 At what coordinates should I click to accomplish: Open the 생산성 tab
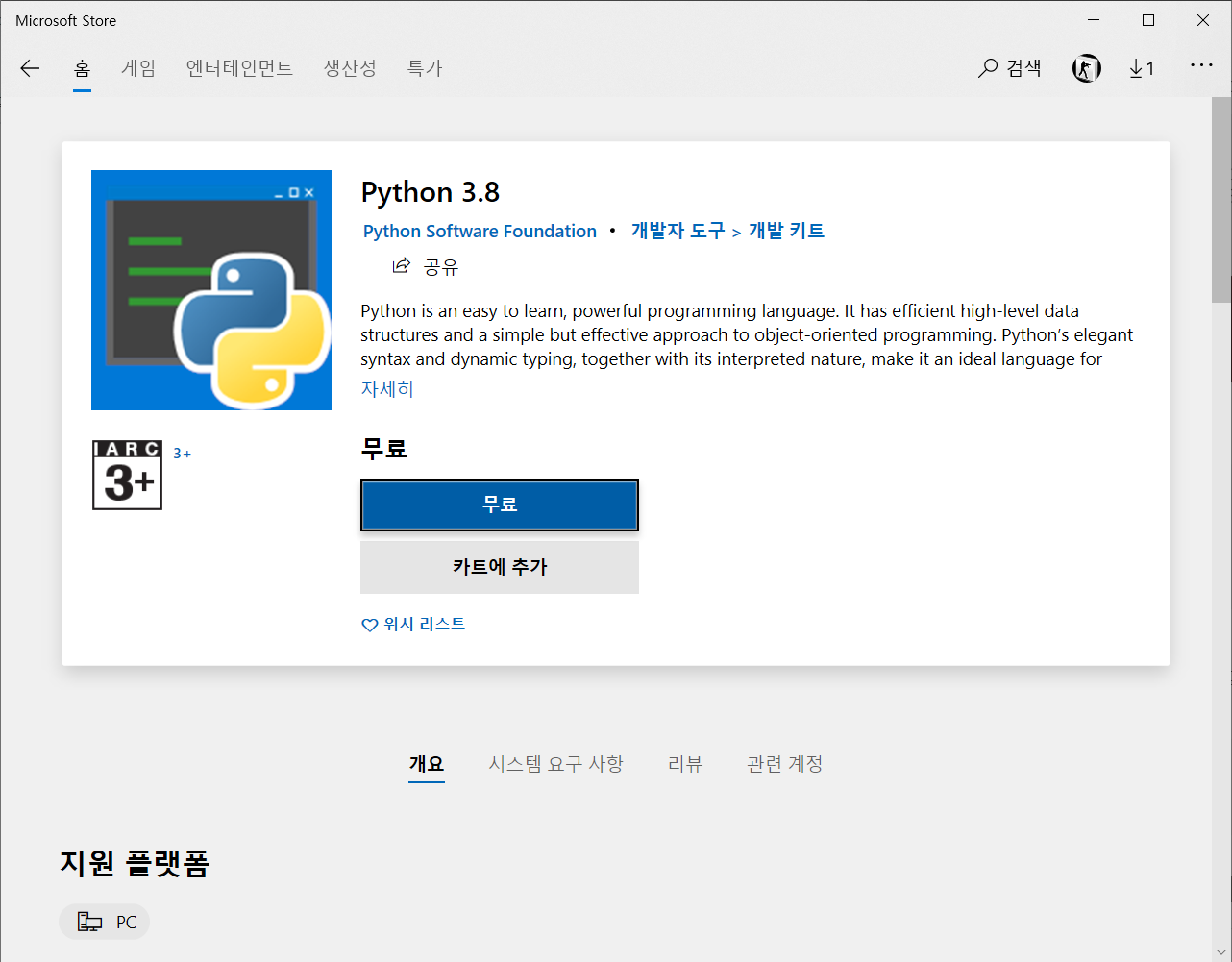[x=350, y=68]
